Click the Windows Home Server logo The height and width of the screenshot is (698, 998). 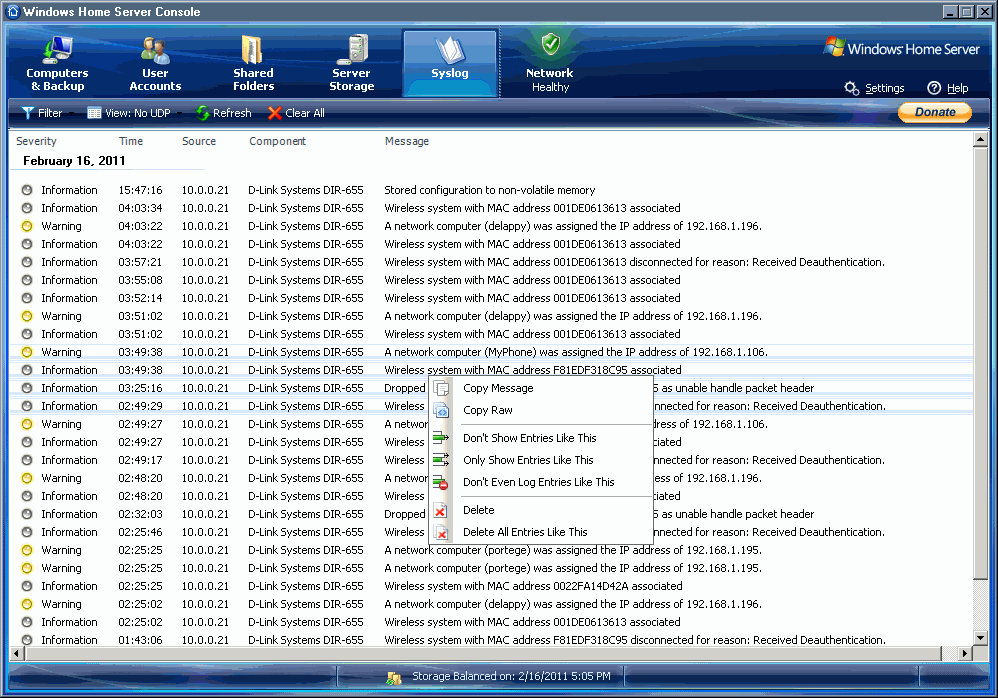tap(901, 48)
